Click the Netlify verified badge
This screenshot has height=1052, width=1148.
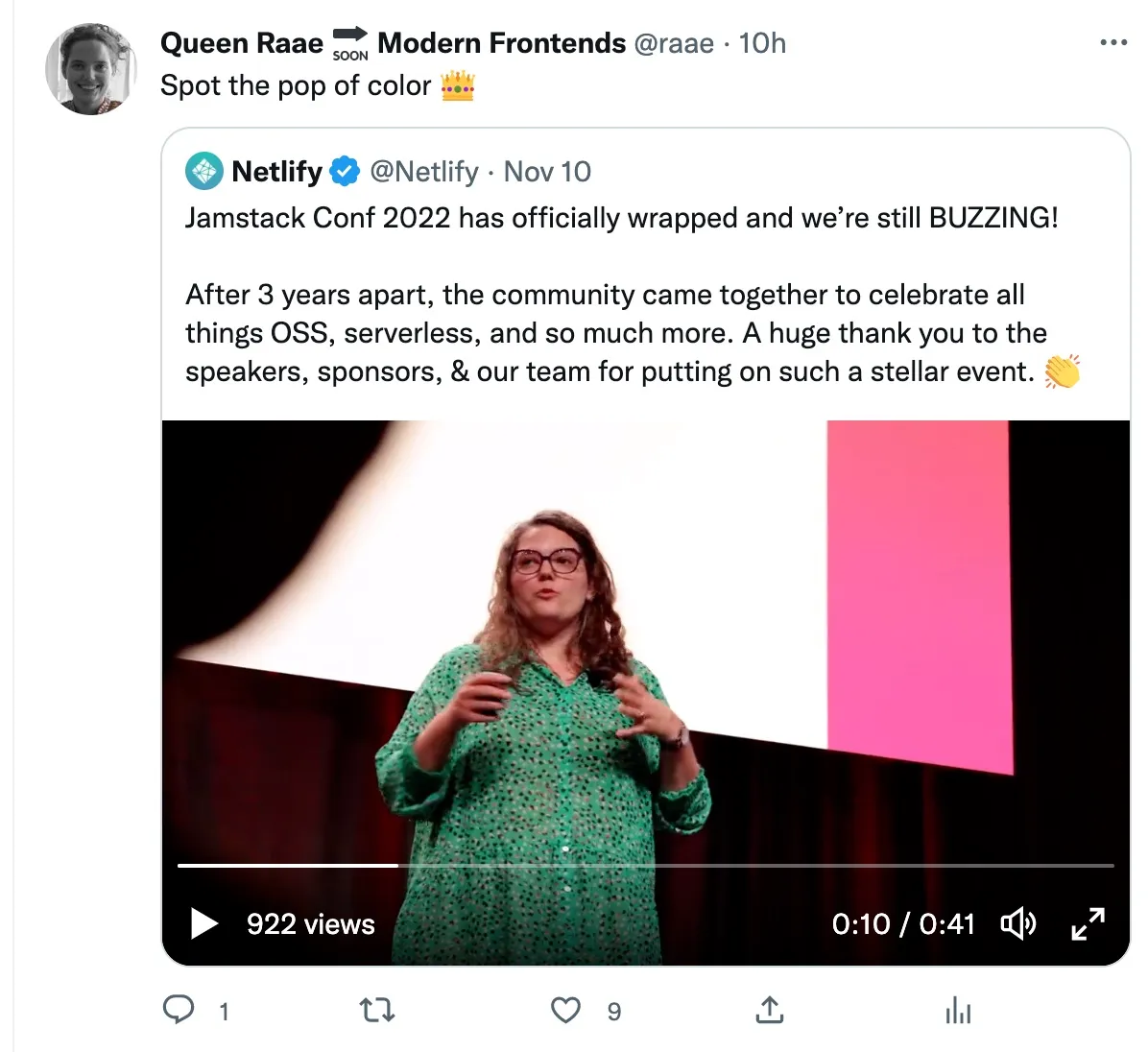point(345,172)
